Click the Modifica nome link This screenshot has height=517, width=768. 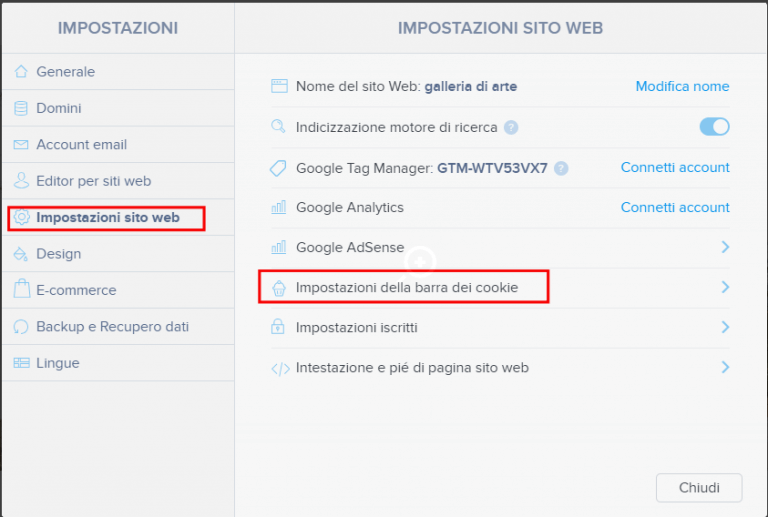click(682, 86)
